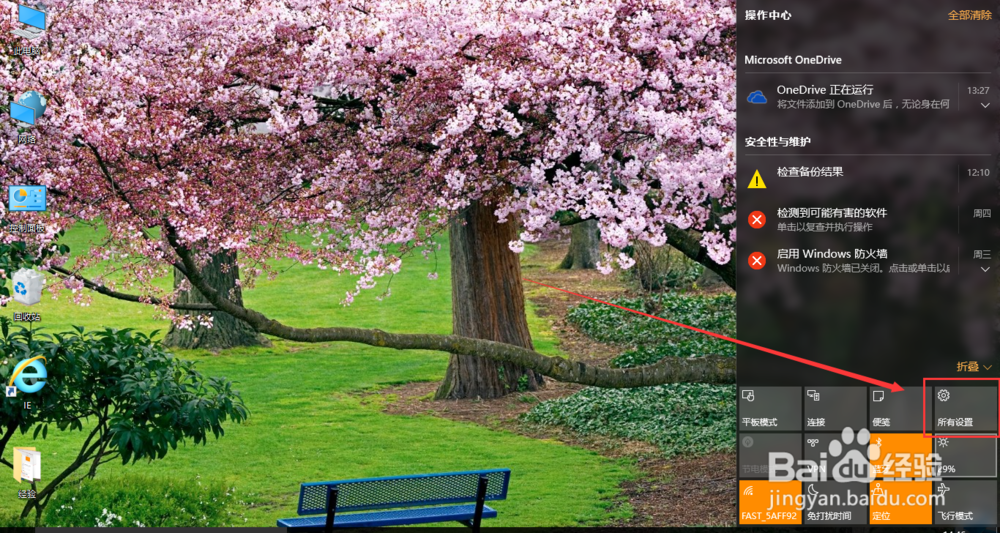Image resolution: width=1000 pixels, height=533 pixels.
Task: Toggle Quiet hours (免打扰时间) tile
Action: (x=835, y=502)
